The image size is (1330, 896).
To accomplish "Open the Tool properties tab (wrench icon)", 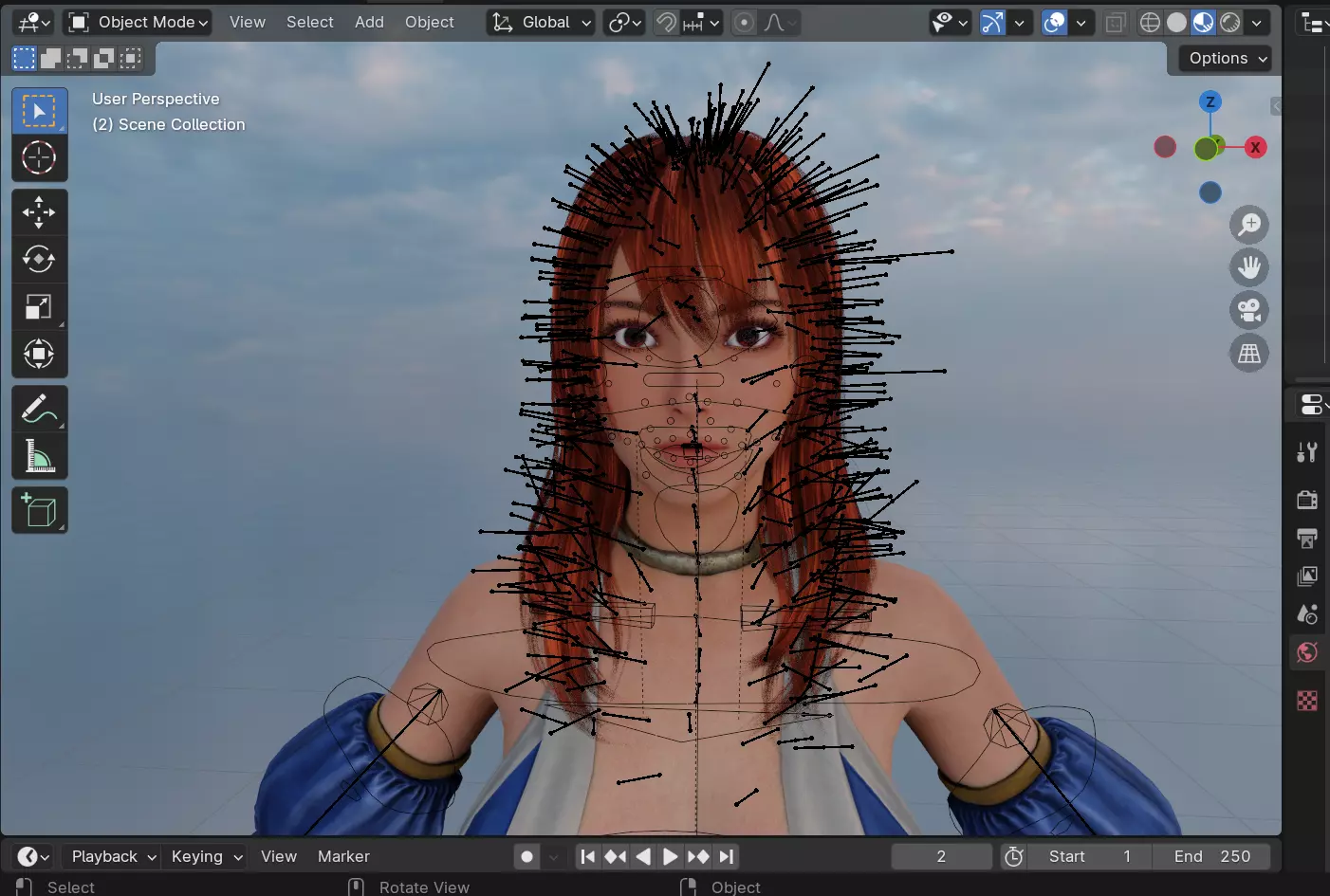I will click(x=1307, y=452).
